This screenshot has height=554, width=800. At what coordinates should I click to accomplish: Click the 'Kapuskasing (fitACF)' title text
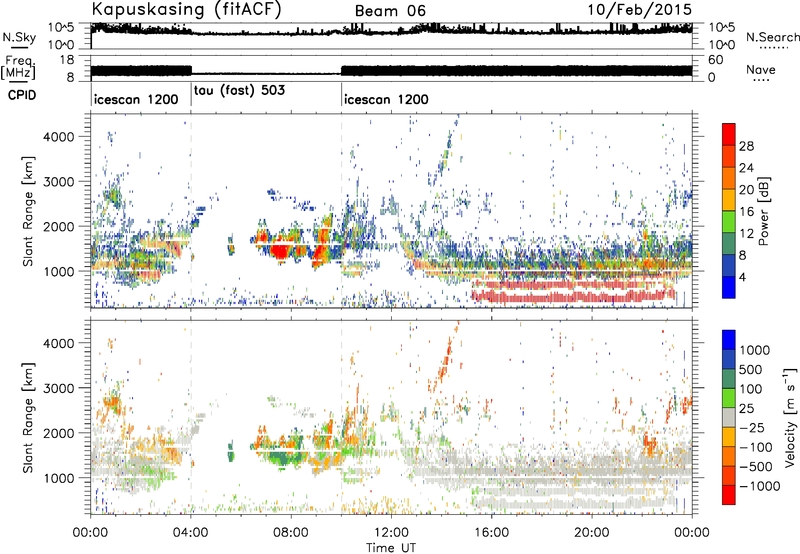point(186,9)
